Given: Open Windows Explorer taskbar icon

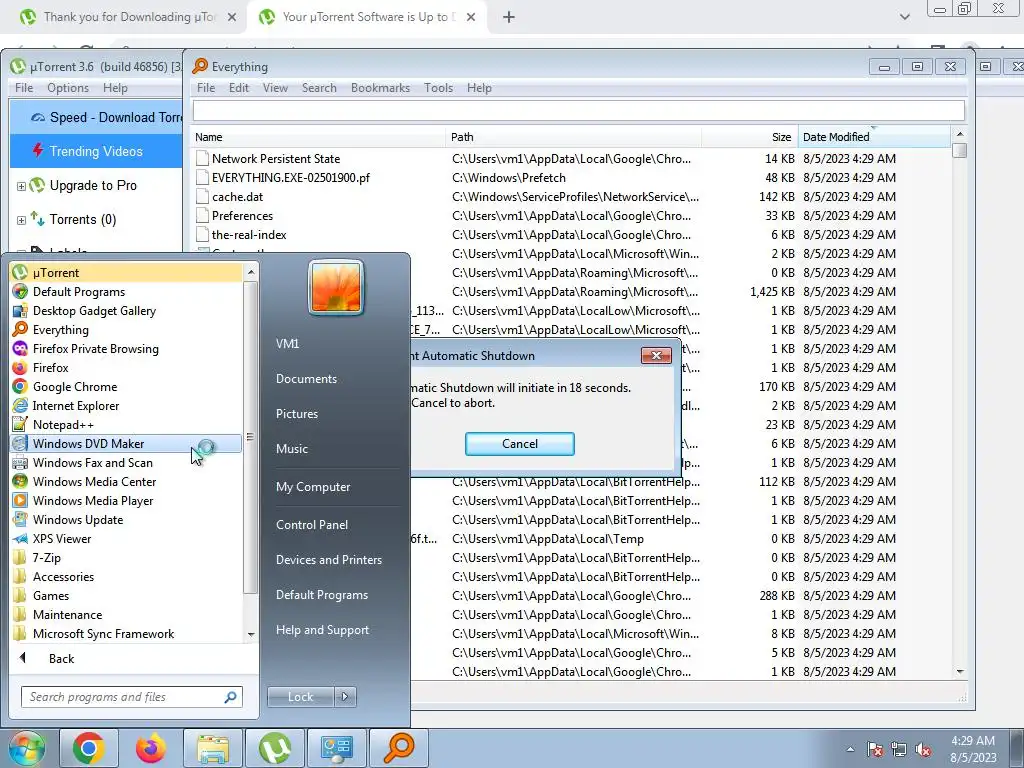Looking at the screenshot, I should coord(213,748).
